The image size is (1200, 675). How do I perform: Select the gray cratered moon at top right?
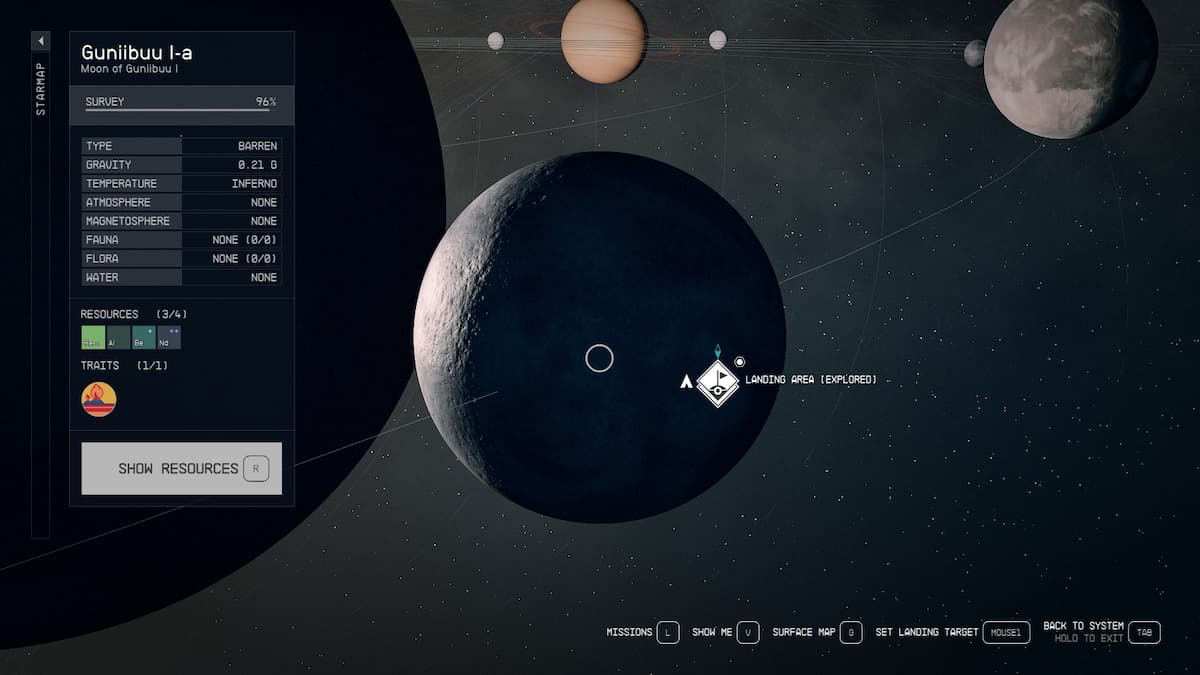click(x=1070, y=66)
